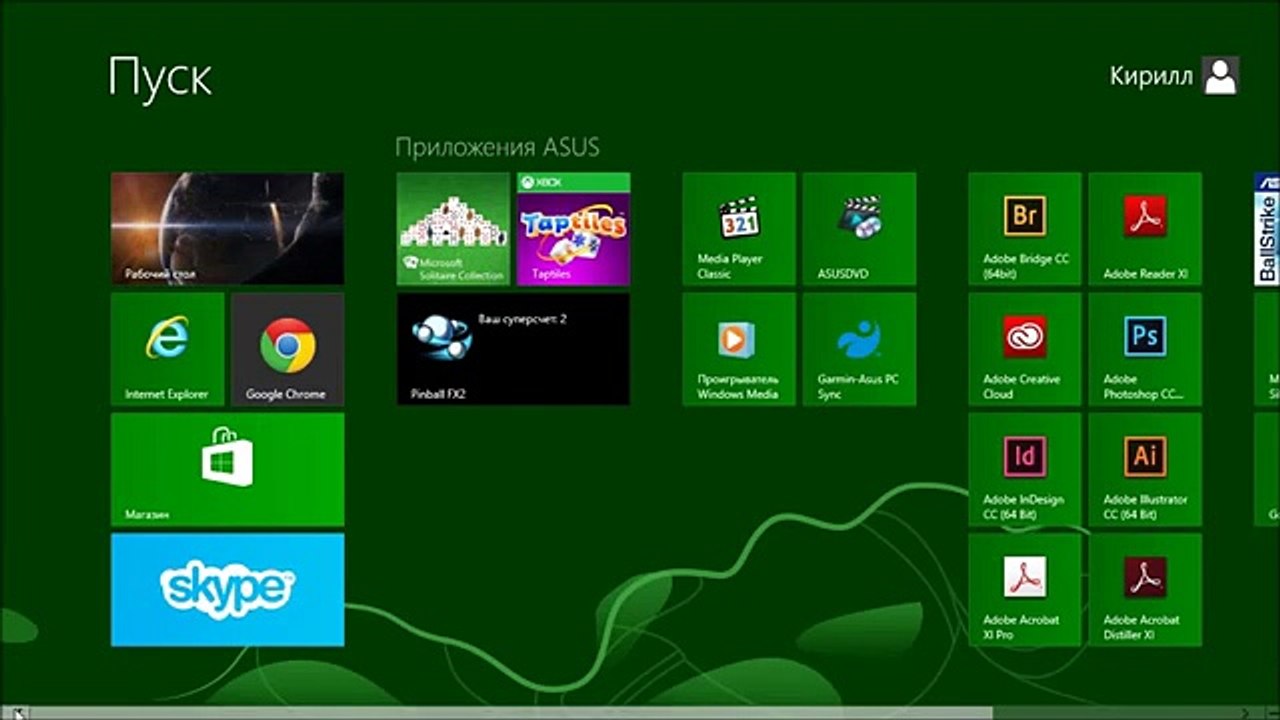Open Проигрыватель Windows Media tile
1280x720 pixels.
point(739,348)
